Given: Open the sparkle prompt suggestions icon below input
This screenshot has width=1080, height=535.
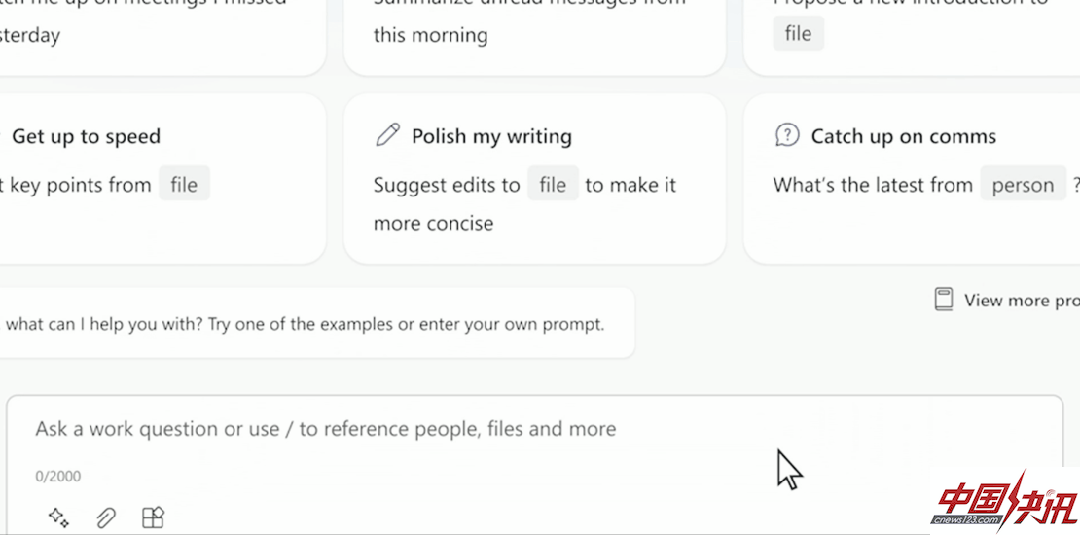Looking at the screenshot, I should click(x=59, y=517).
